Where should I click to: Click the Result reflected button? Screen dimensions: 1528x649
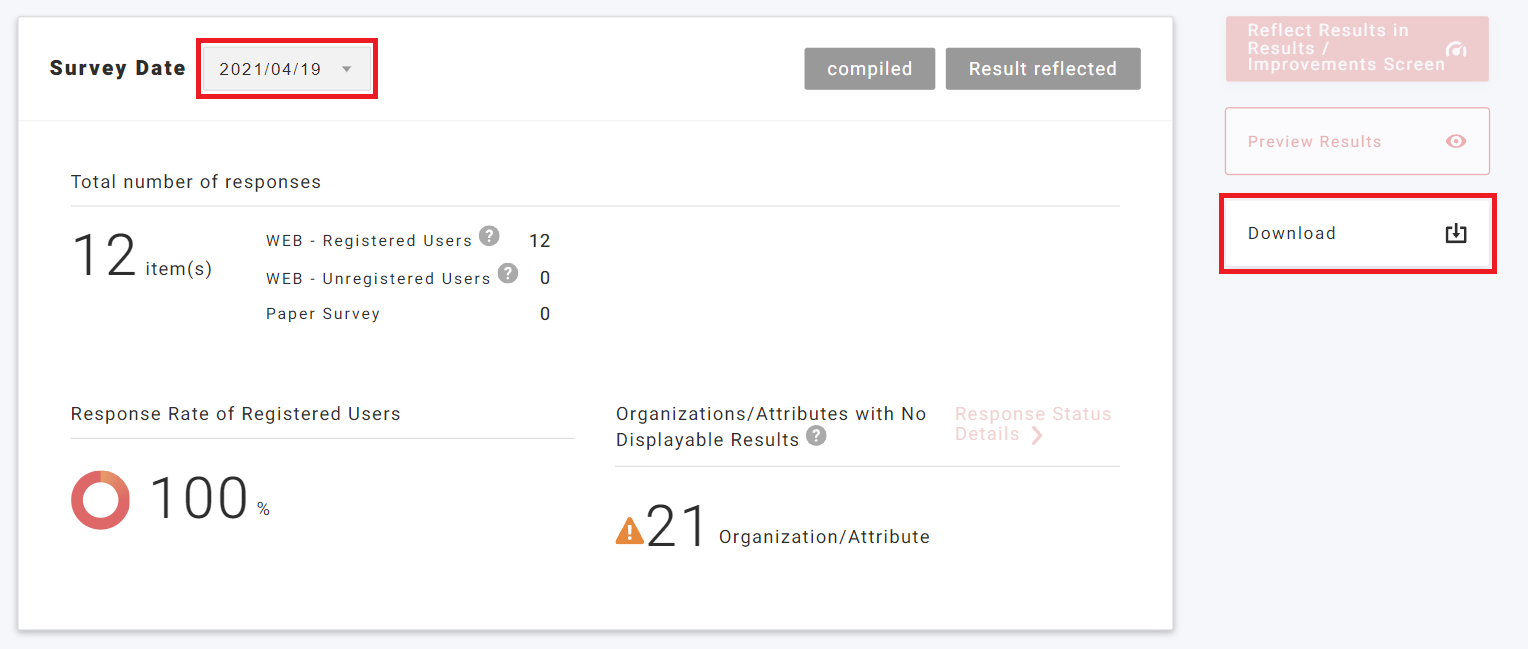[x=1042, y=69]
